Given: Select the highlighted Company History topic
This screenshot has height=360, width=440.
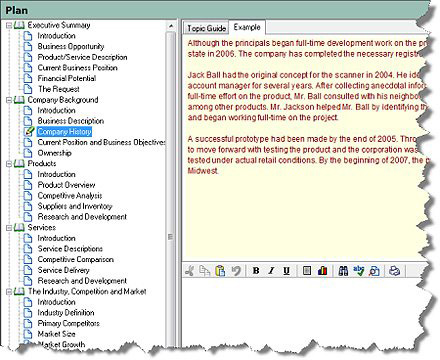Looking at the screenshot, I should coord(64,132).
